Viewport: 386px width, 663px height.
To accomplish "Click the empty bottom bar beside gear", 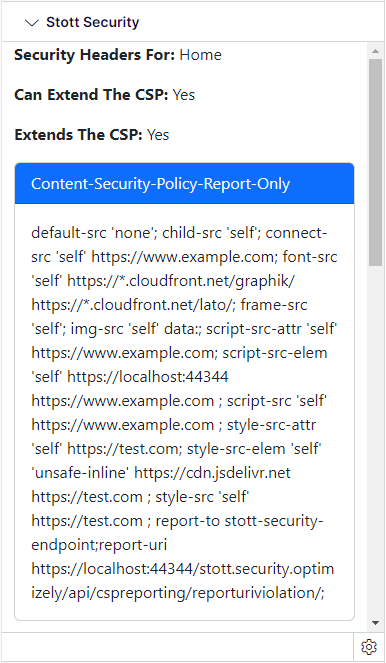I will pyautogui.click(x=178, y=647).
